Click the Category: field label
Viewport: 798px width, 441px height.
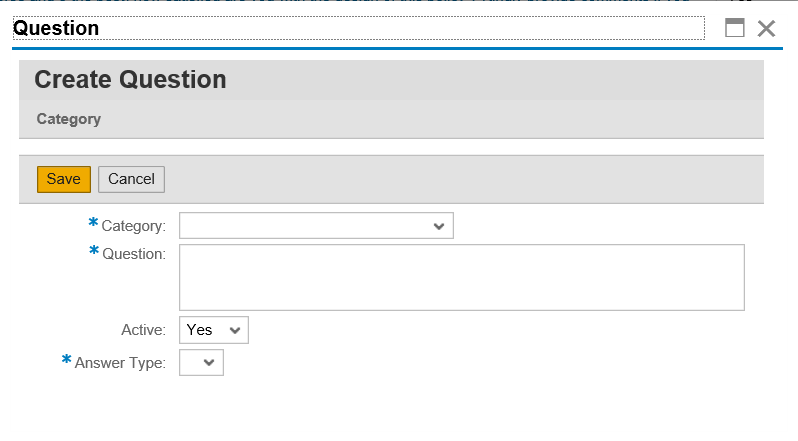(x=134, y=226)
